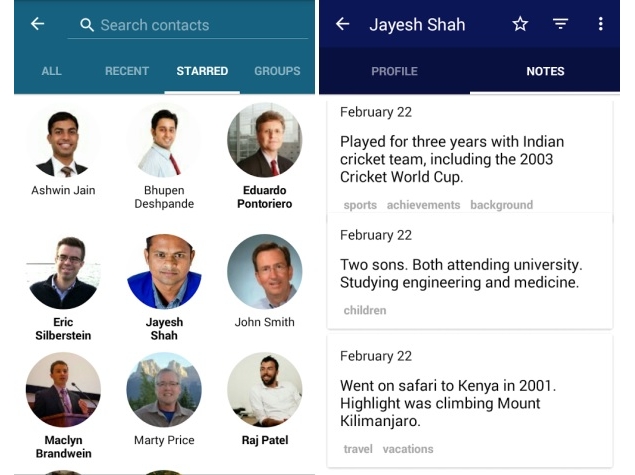This screenshot has width=635, height=475.
Task: Tap the back arrow beside Search contacts
Action: (37, 24)
